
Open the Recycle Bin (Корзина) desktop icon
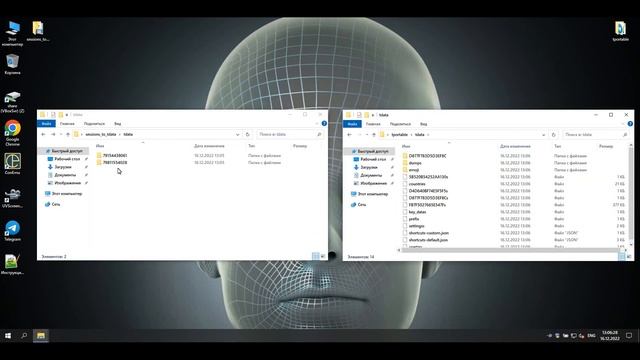point(12,64)
